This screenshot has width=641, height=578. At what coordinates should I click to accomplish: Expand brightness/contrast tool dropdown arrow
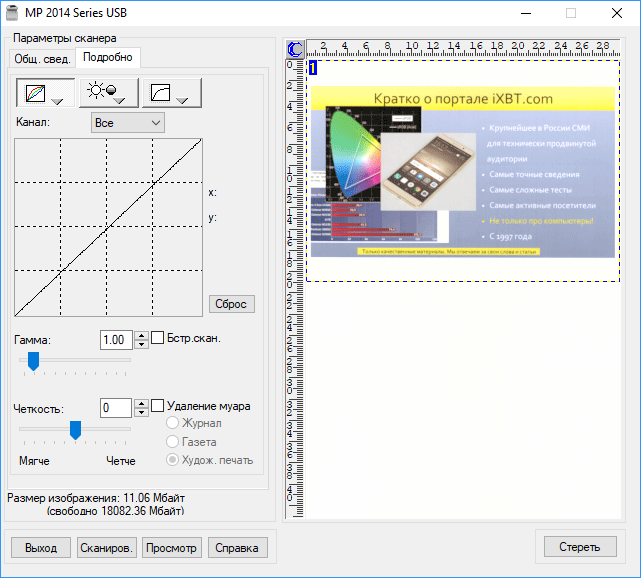tap(119, 101)
